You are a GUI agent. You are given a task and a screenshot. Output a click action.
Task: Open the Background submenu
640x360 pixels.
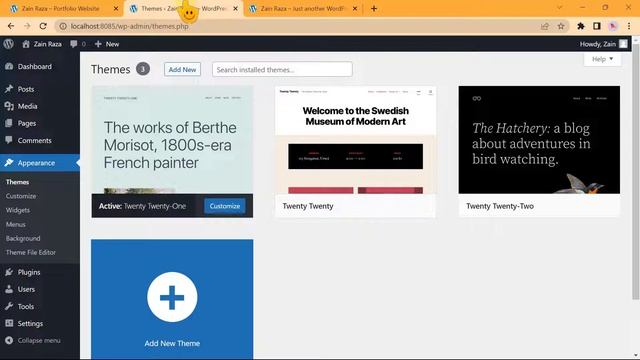click(23, 238)
